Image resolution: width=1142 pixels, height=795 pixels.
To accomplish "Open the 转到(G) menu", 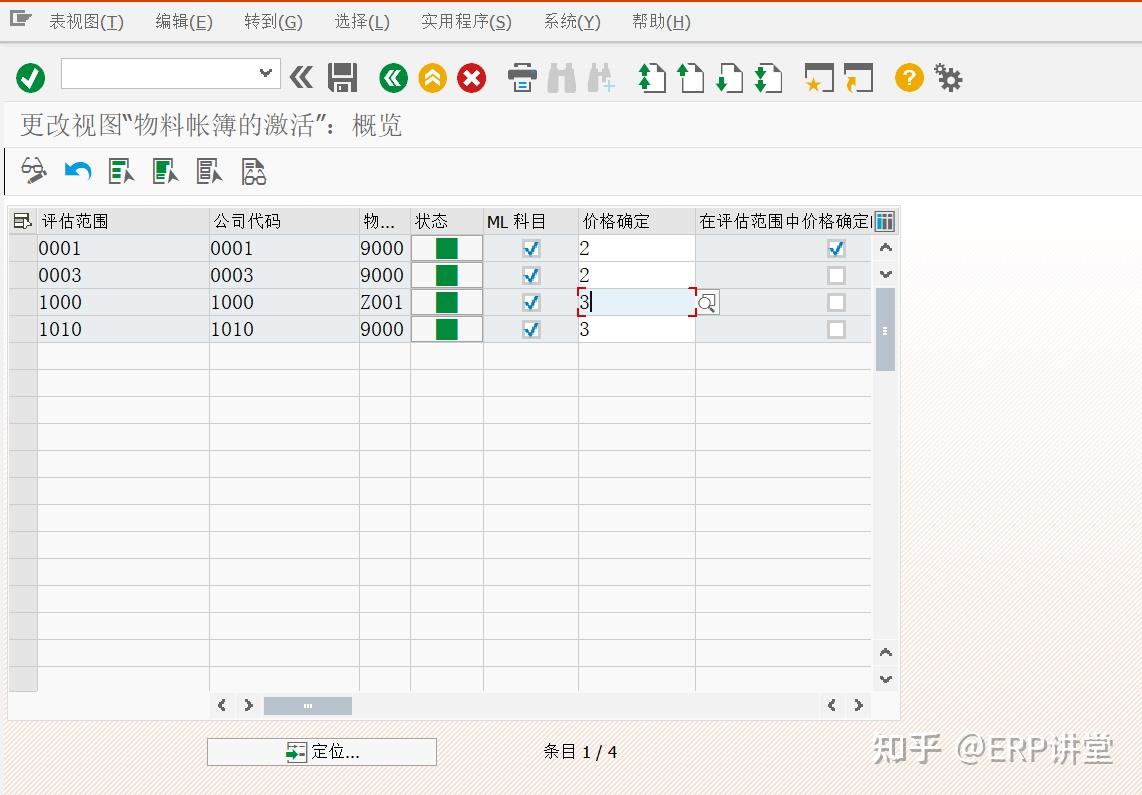I will 273,21.
